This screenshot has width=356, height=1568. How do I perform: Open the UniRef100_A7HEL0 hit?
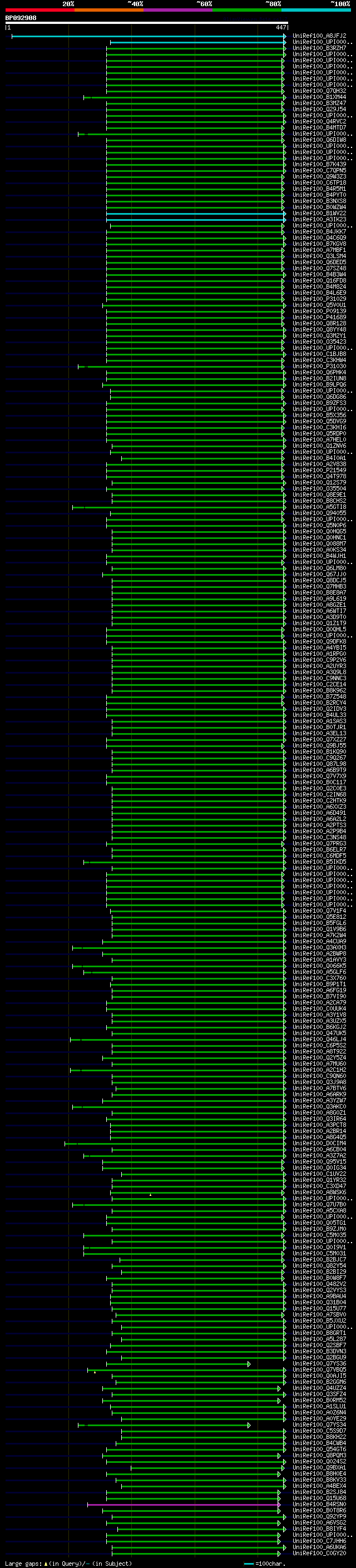tap(319, 440)
